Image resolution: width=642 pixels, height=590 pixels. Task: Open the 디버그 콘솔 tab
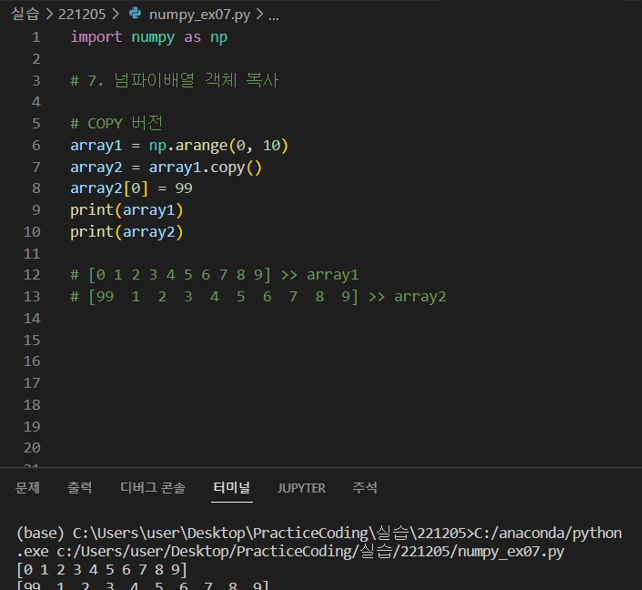[153, 487]
